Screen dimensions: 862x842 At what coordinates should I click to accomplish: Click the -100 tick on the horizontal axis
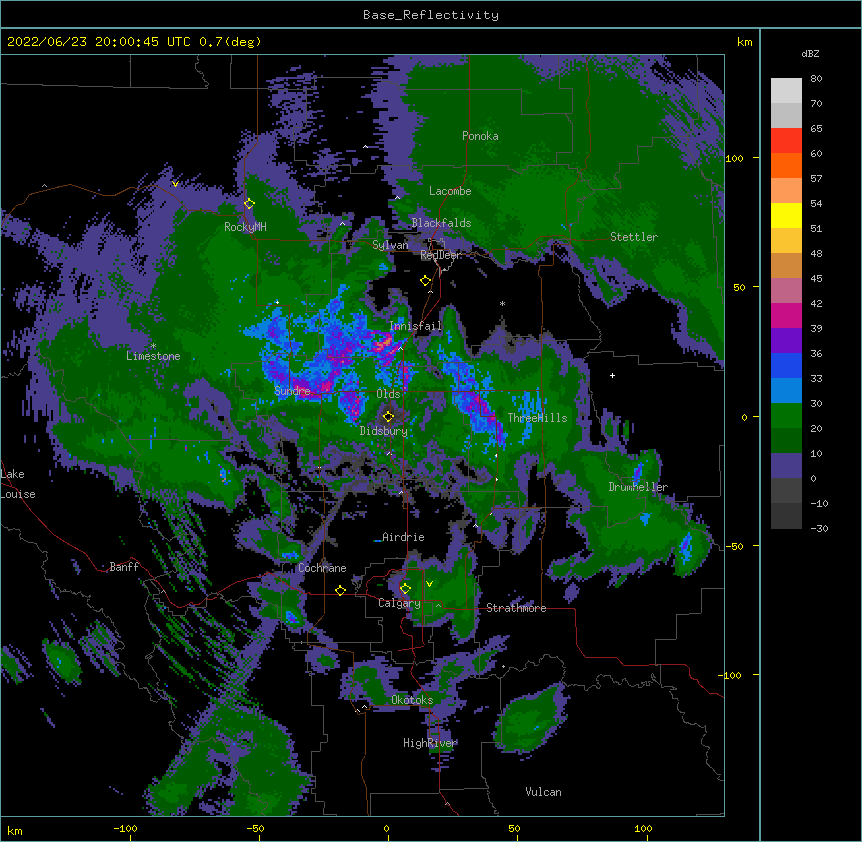pos(125,828)
